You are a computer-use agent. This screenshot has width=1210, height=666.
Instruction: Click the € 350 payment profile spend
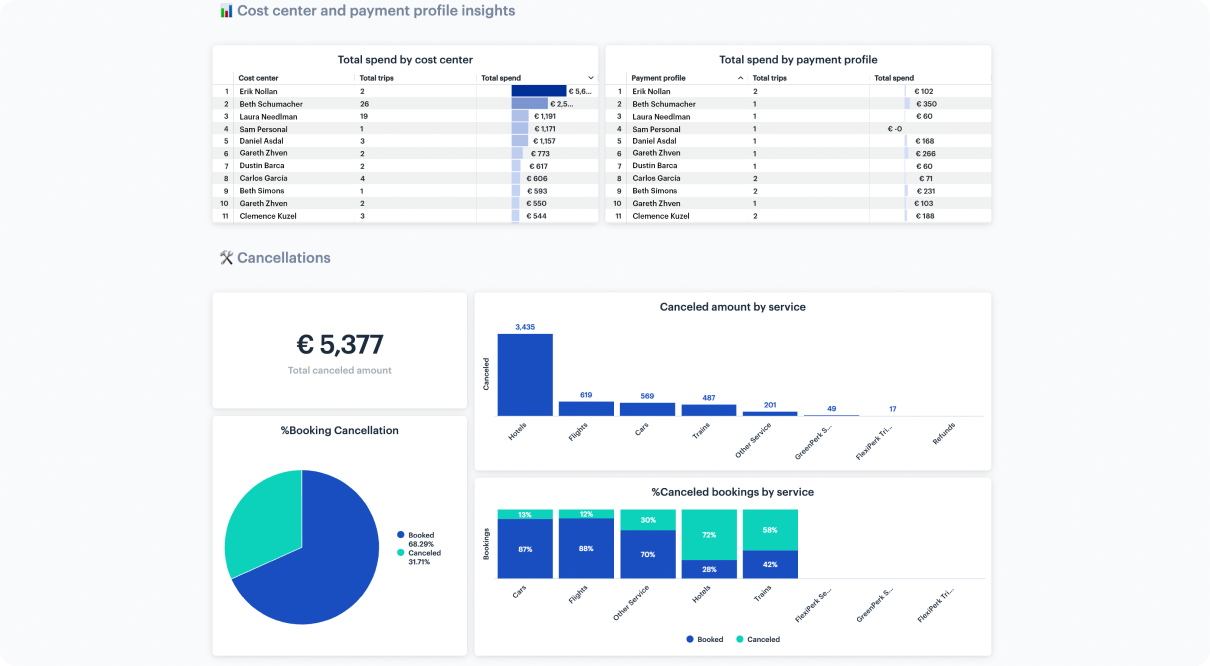[x=925, y=104]
